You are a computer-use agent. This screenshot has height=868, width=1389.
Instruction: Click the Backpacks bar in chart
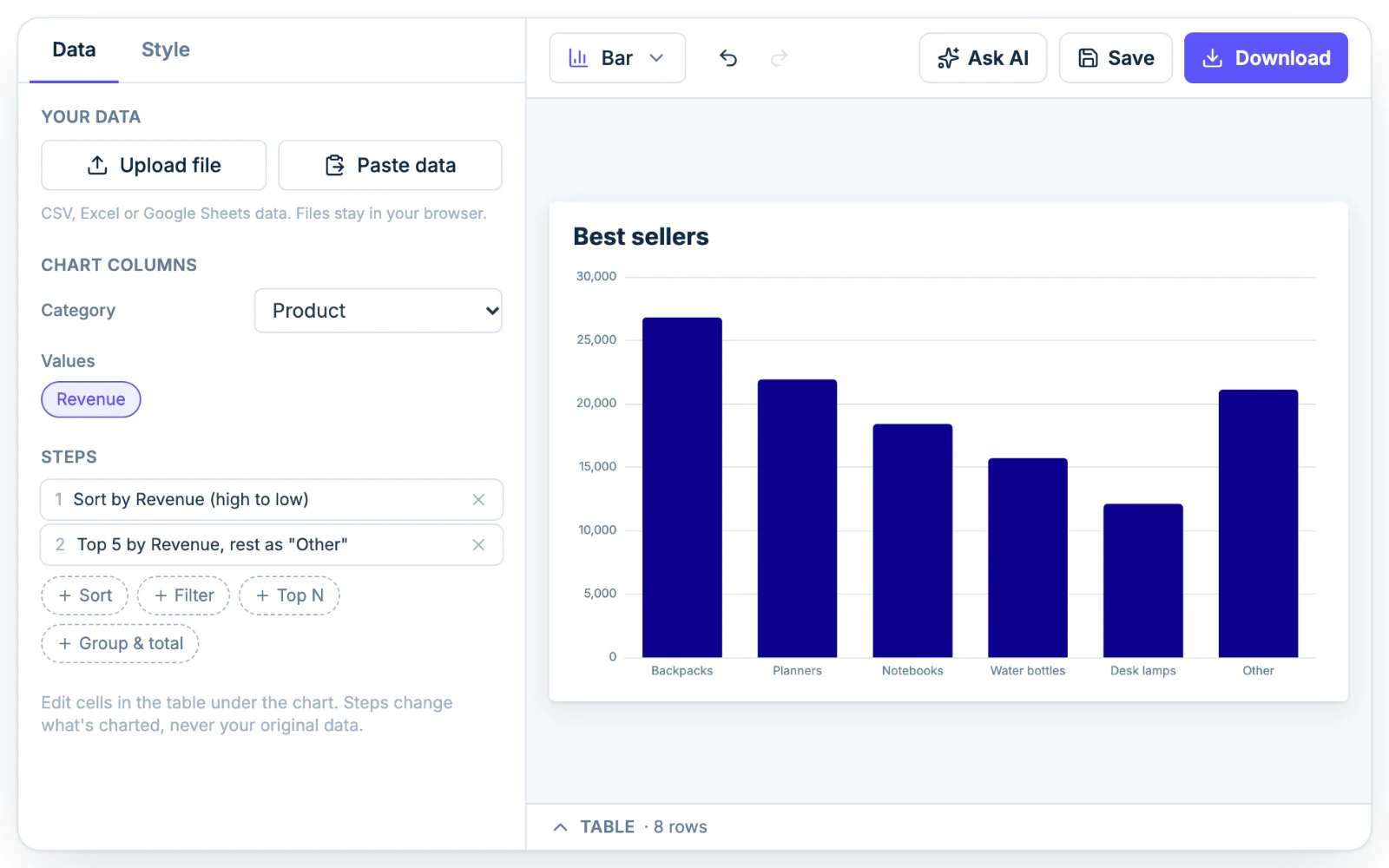point(682,488)
